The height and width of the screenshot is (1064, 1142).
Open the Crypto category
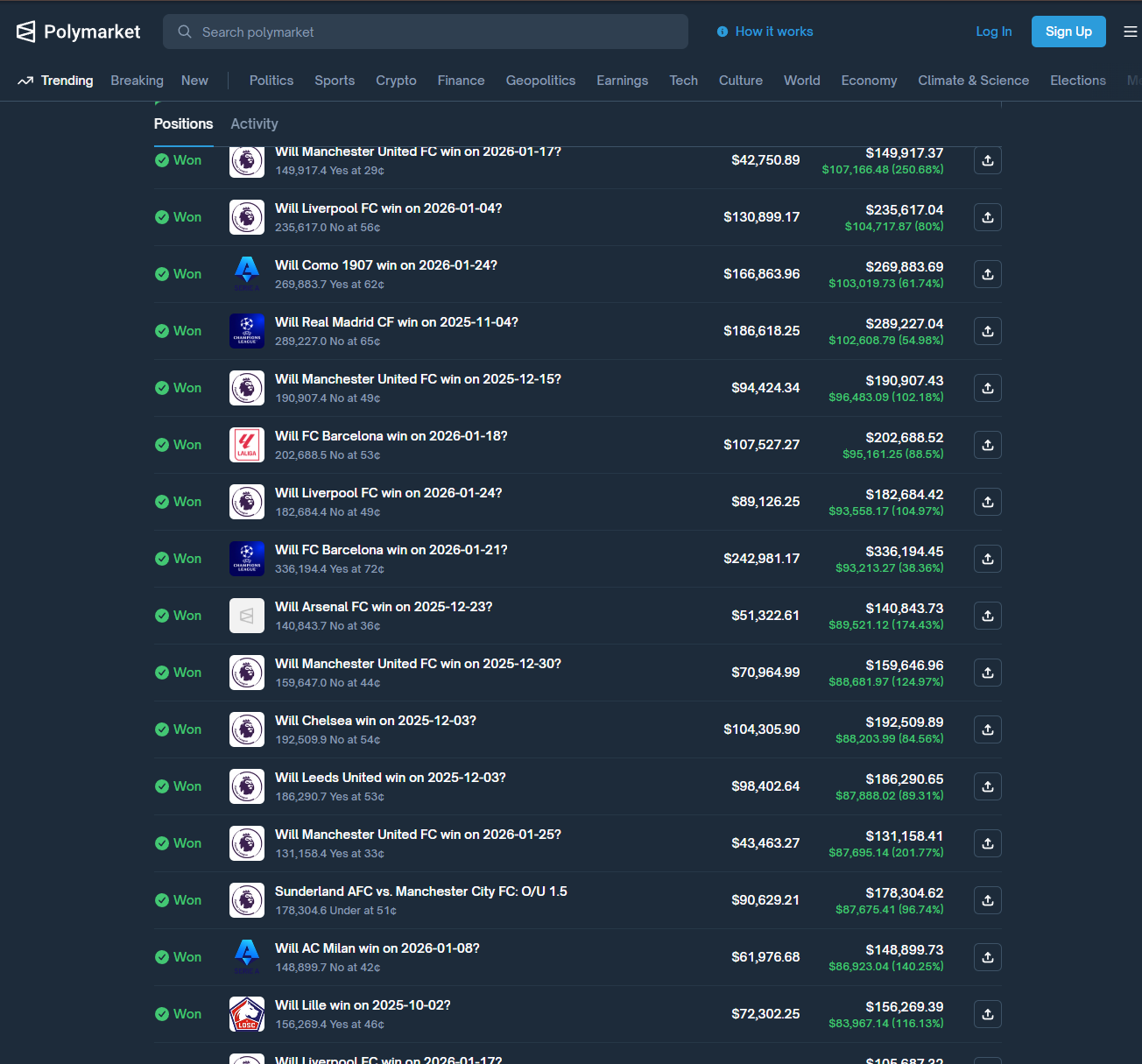click(x=396, y=81)
